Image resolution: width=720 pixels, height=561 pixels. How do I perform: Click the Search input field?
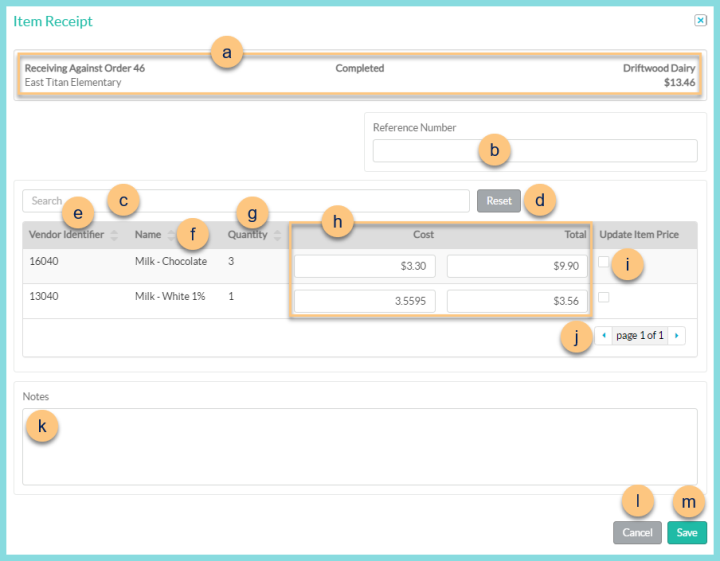[246, 201]
